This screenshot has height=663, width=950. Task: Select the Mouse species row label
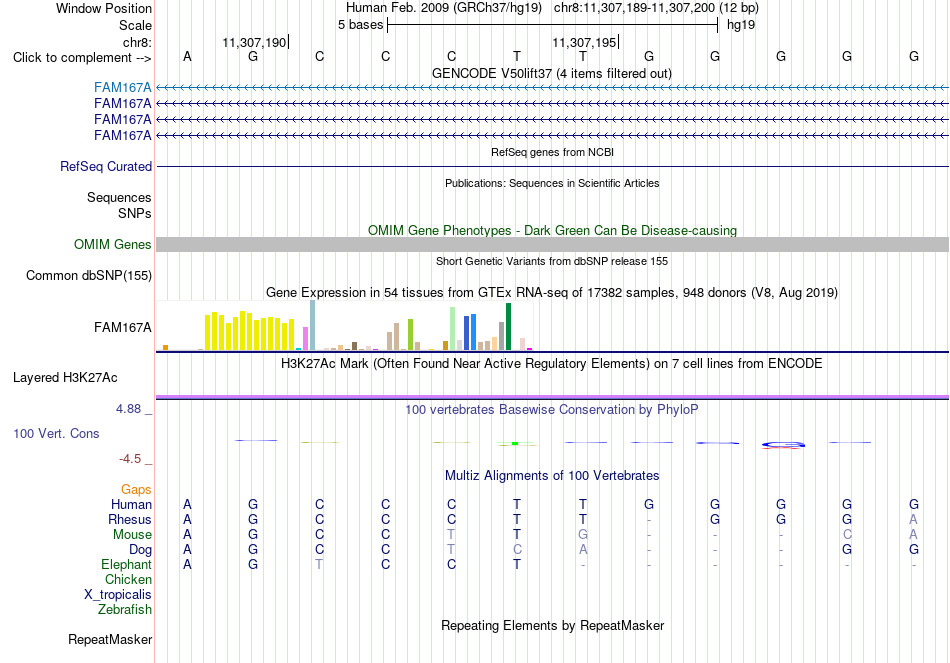click(132, 535)
